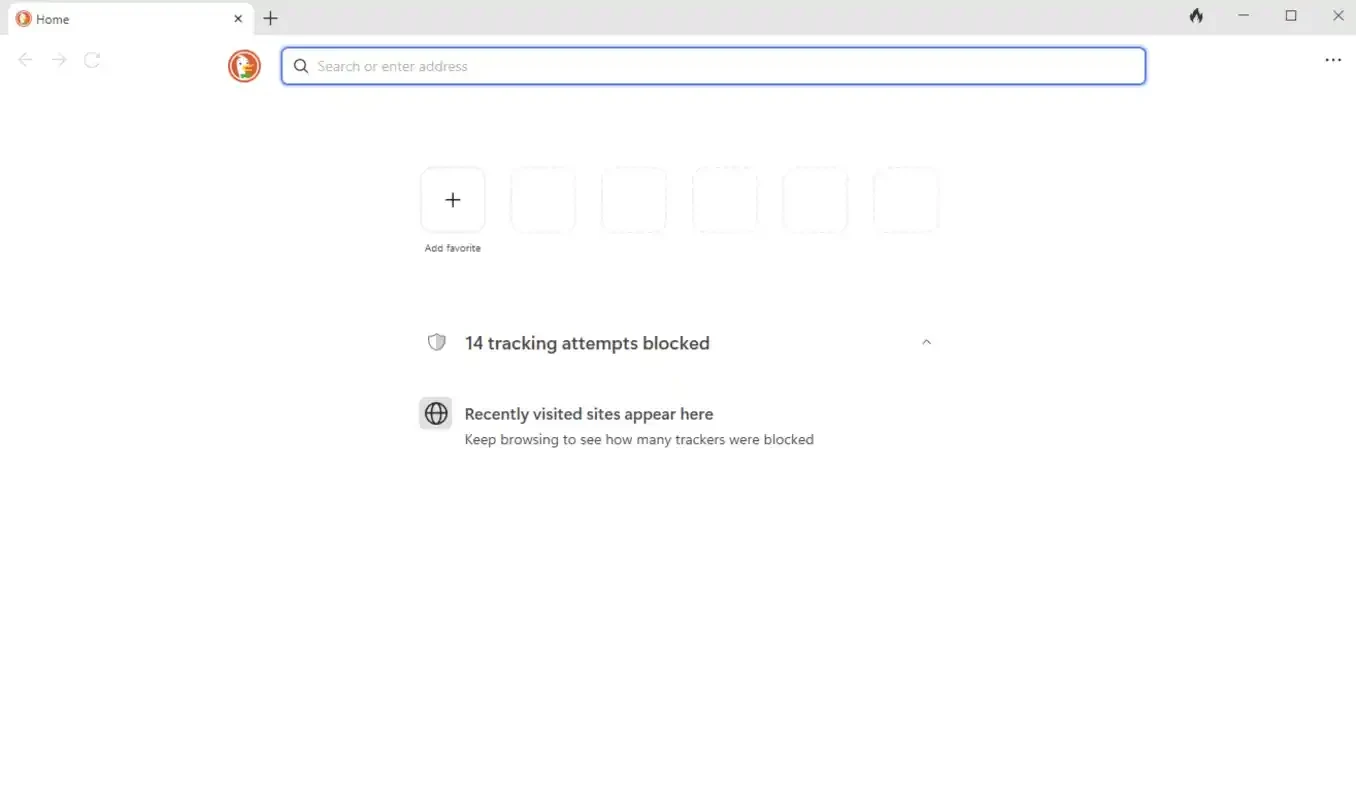
Task: Click the "Add favorite" label
Action: (x=453, y=248)
